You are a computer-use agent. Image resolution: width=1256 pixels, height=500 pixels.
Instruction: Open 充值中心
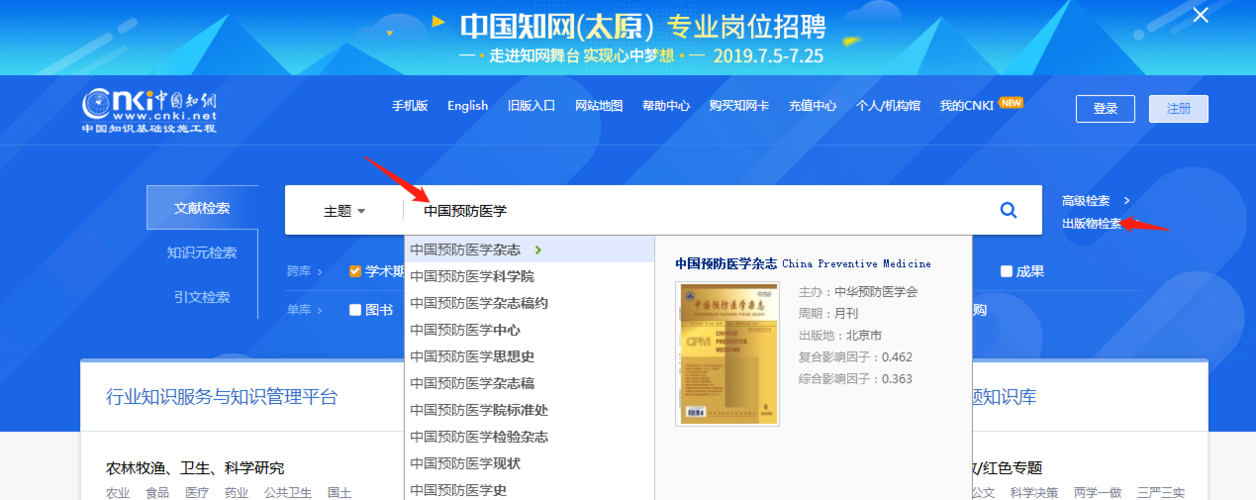pos(813,106)
